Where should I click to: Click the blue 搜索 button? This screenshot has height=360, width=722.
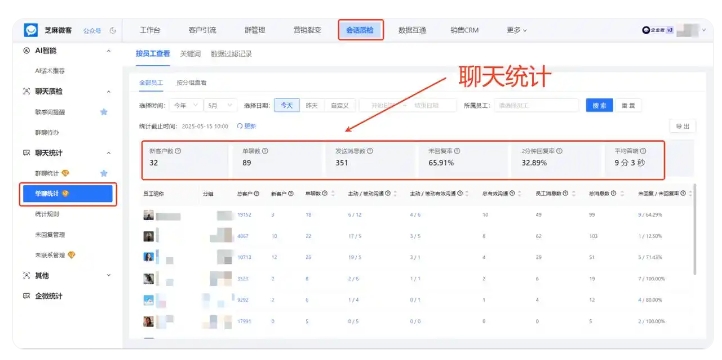(x=599, y=105)
